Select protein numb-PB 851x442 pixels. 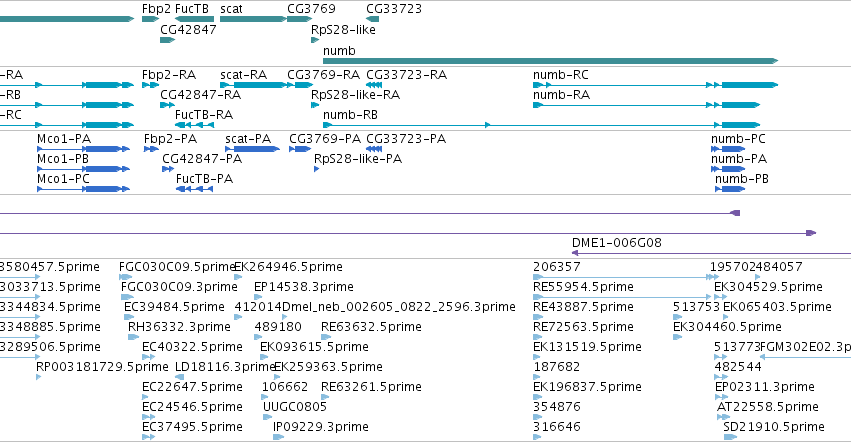(x=730, y=189)
